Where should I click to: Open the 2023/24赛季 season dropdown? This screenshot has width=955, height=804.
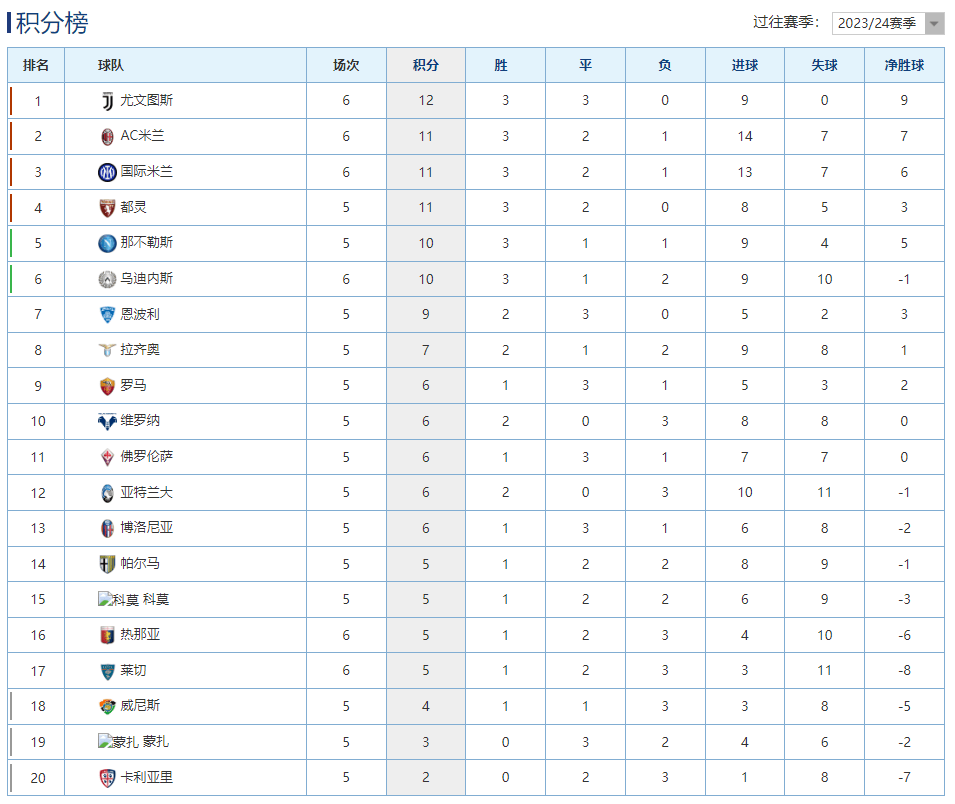(887, 23)
